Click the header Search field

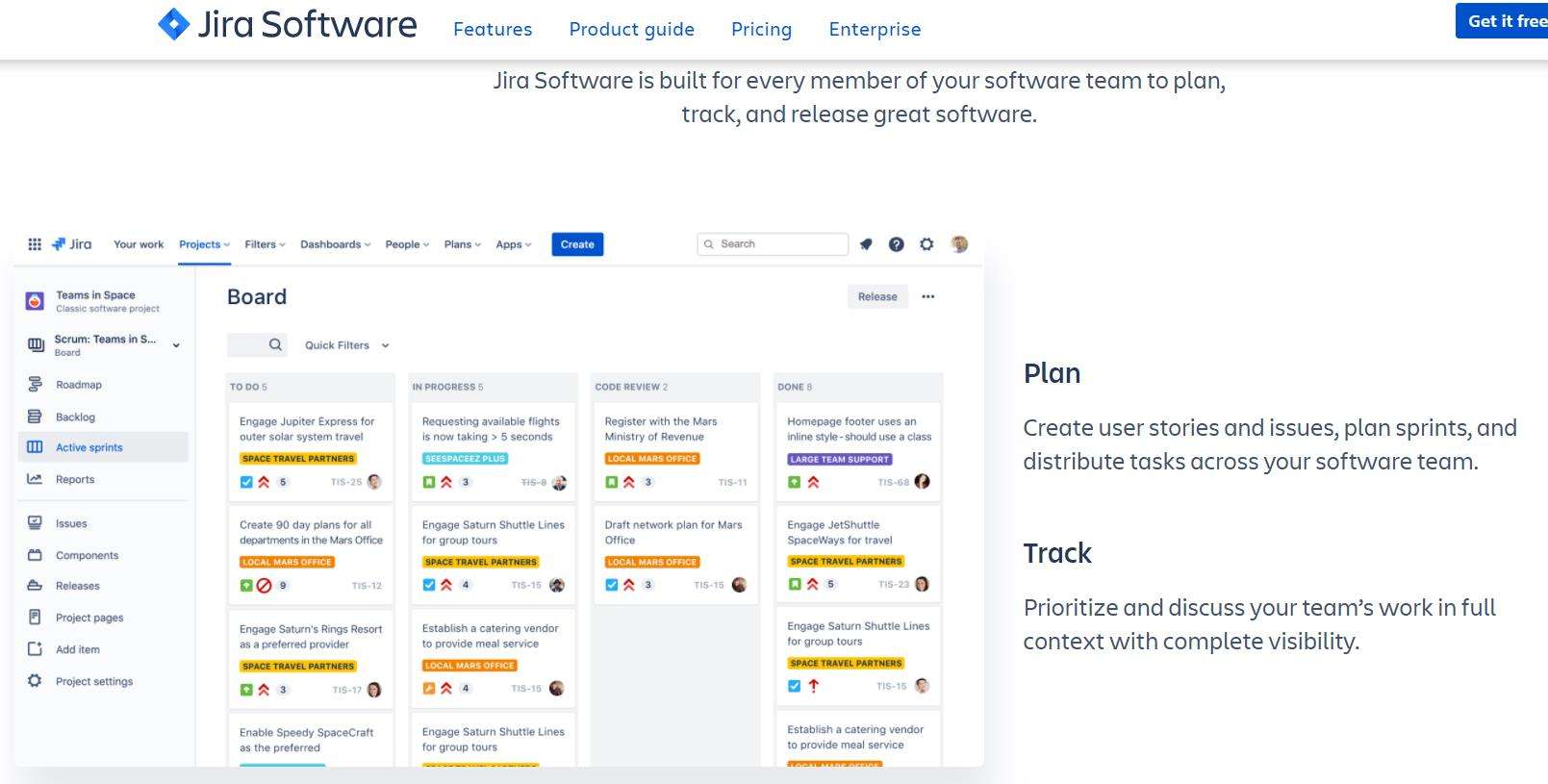[773, 244]
